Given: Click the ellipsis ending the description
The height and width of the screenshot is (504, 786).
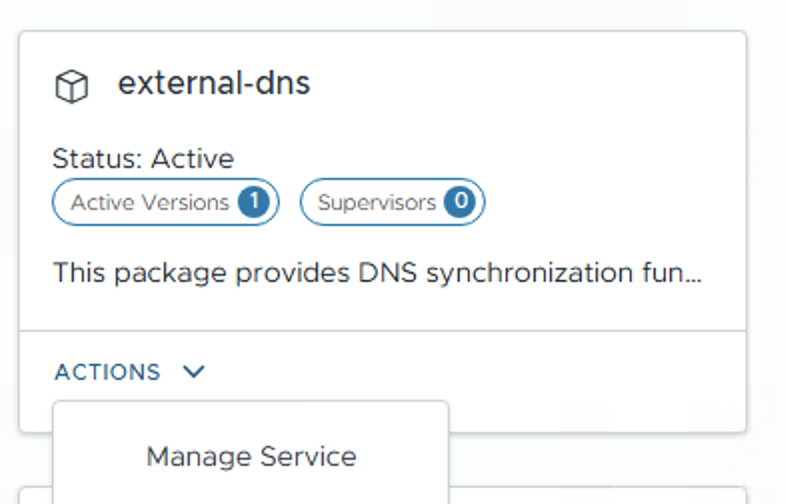Looking at the screenshot, I should click(x=693, y=273).
